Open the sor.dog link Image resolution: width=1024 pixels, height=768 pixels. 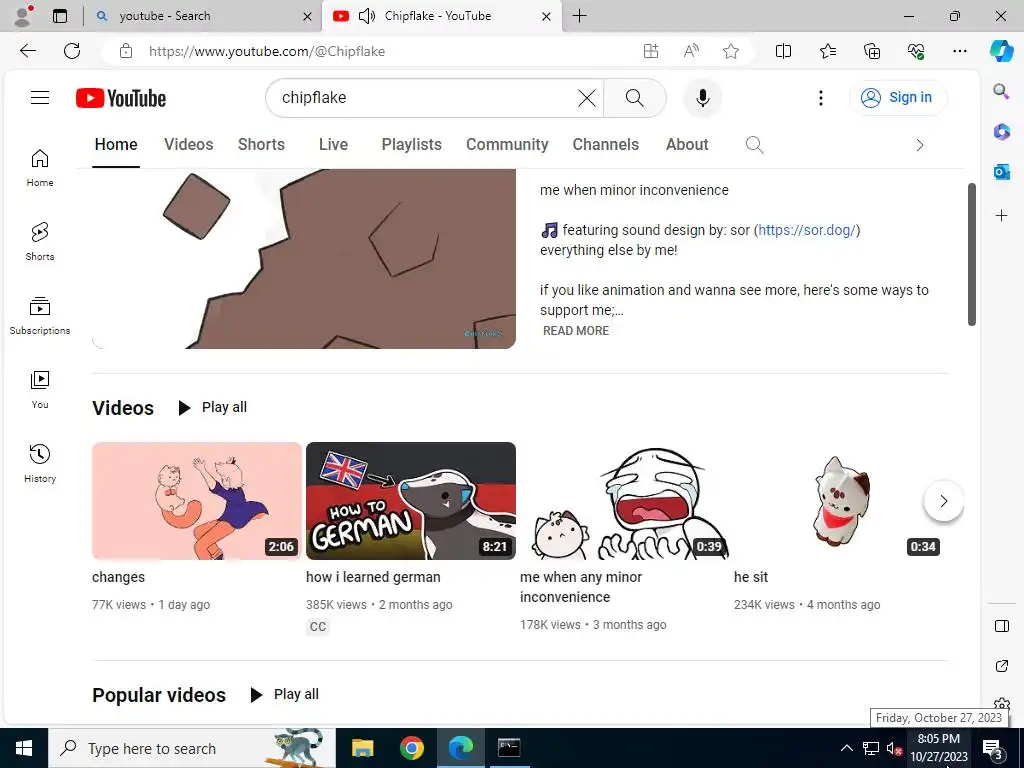click(807, 230)
